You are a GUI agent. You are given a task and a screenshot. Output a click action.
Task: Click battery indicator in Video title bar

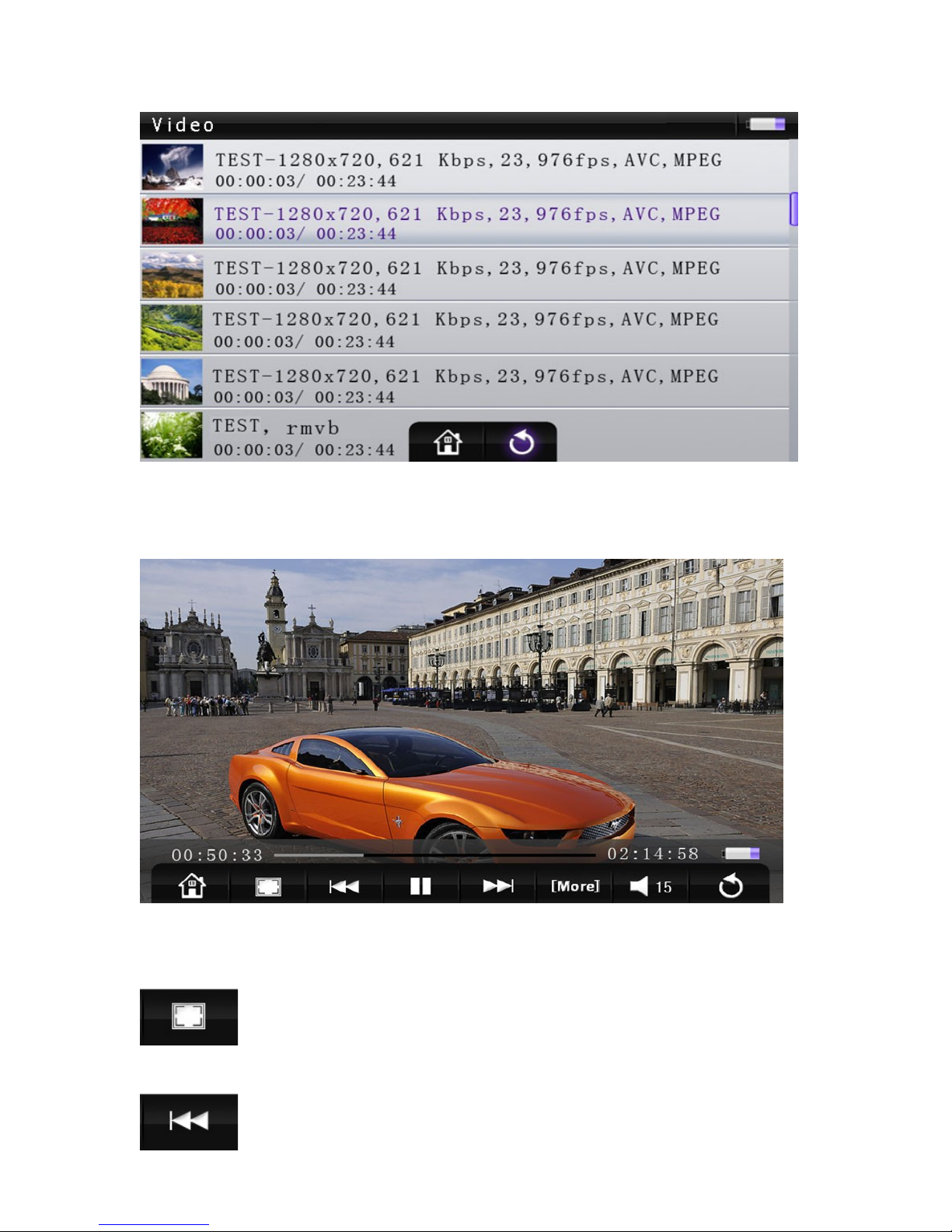pos(766,124)
